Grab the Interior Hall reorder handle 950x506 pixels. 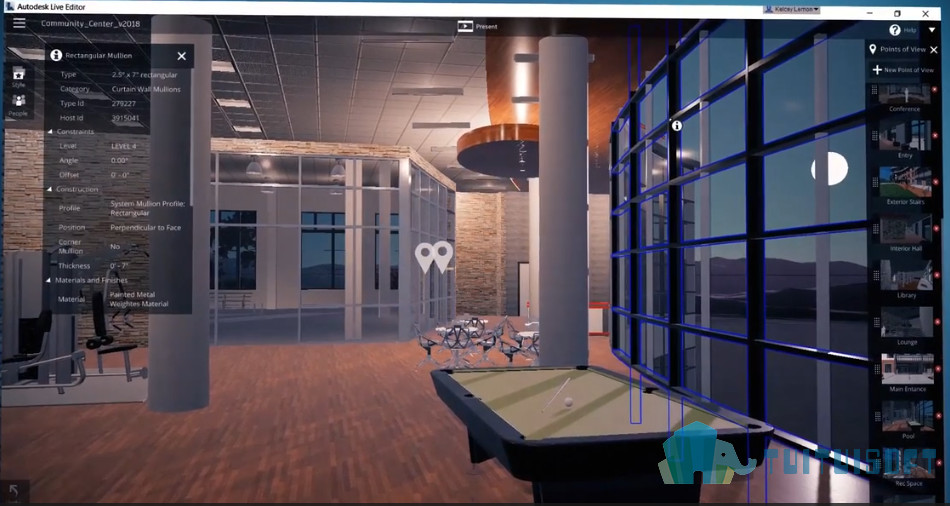[876, 229]
